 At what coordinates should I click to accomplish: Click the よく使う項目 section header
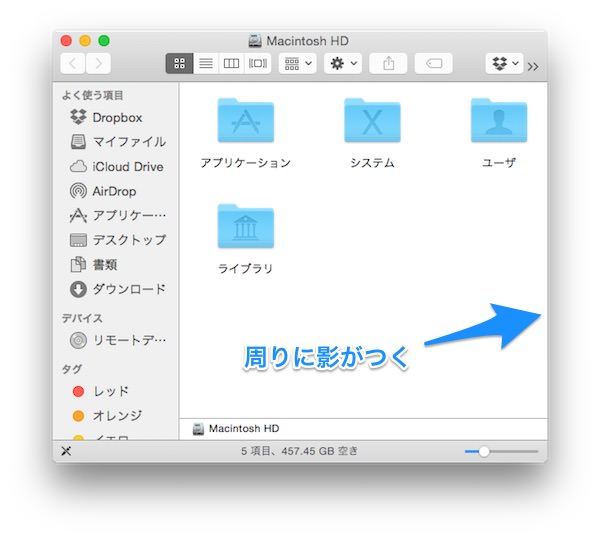click(x=93, y=95)
